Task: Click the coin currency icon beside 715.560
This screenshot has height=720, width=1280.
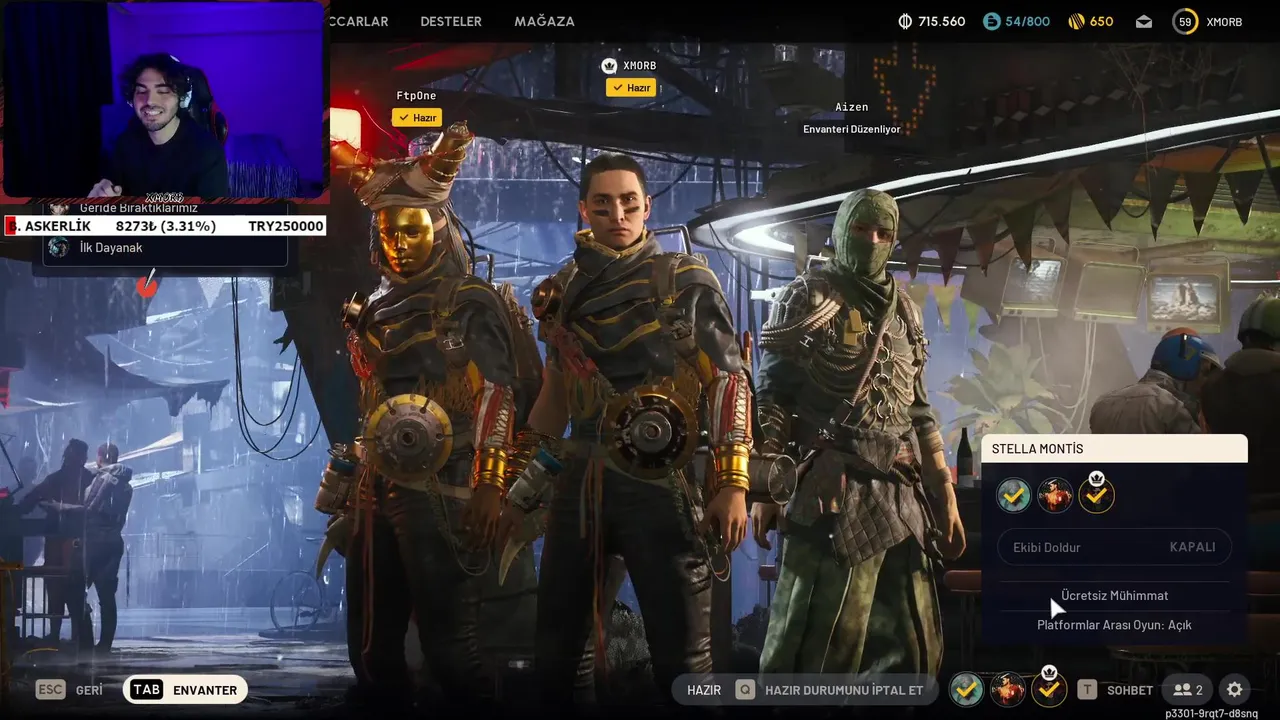Action: [x=905, y=21]
